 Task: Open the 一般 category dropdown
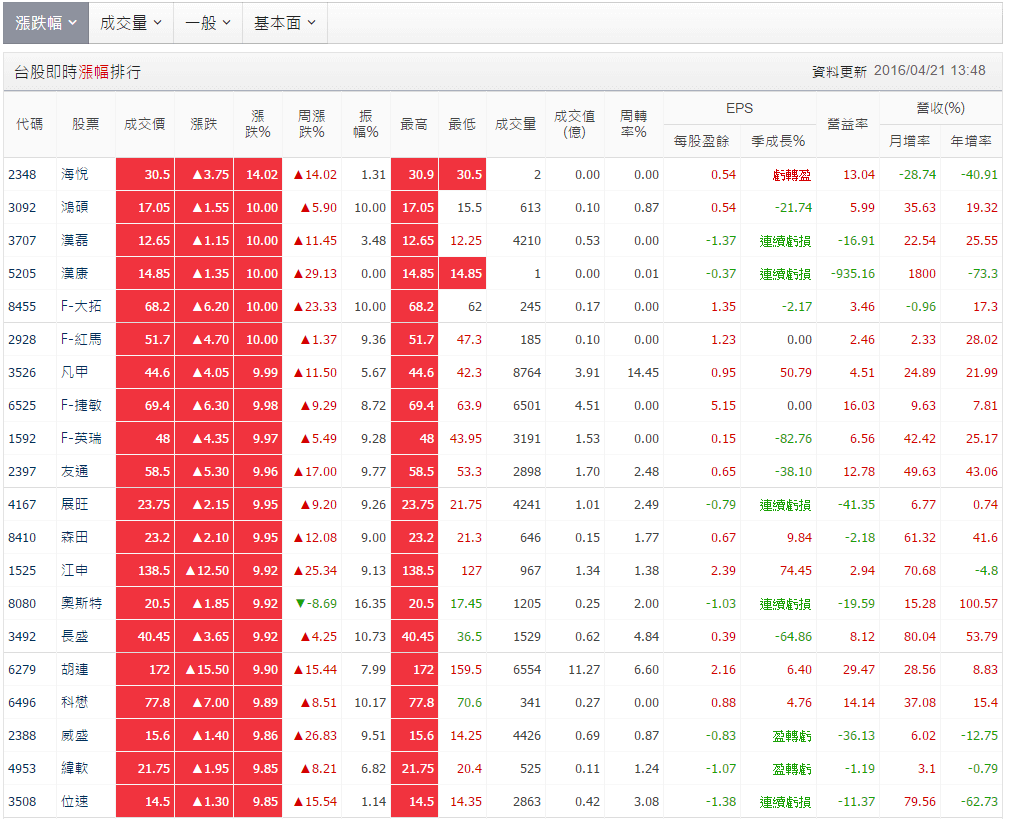(x=205, y=22)
